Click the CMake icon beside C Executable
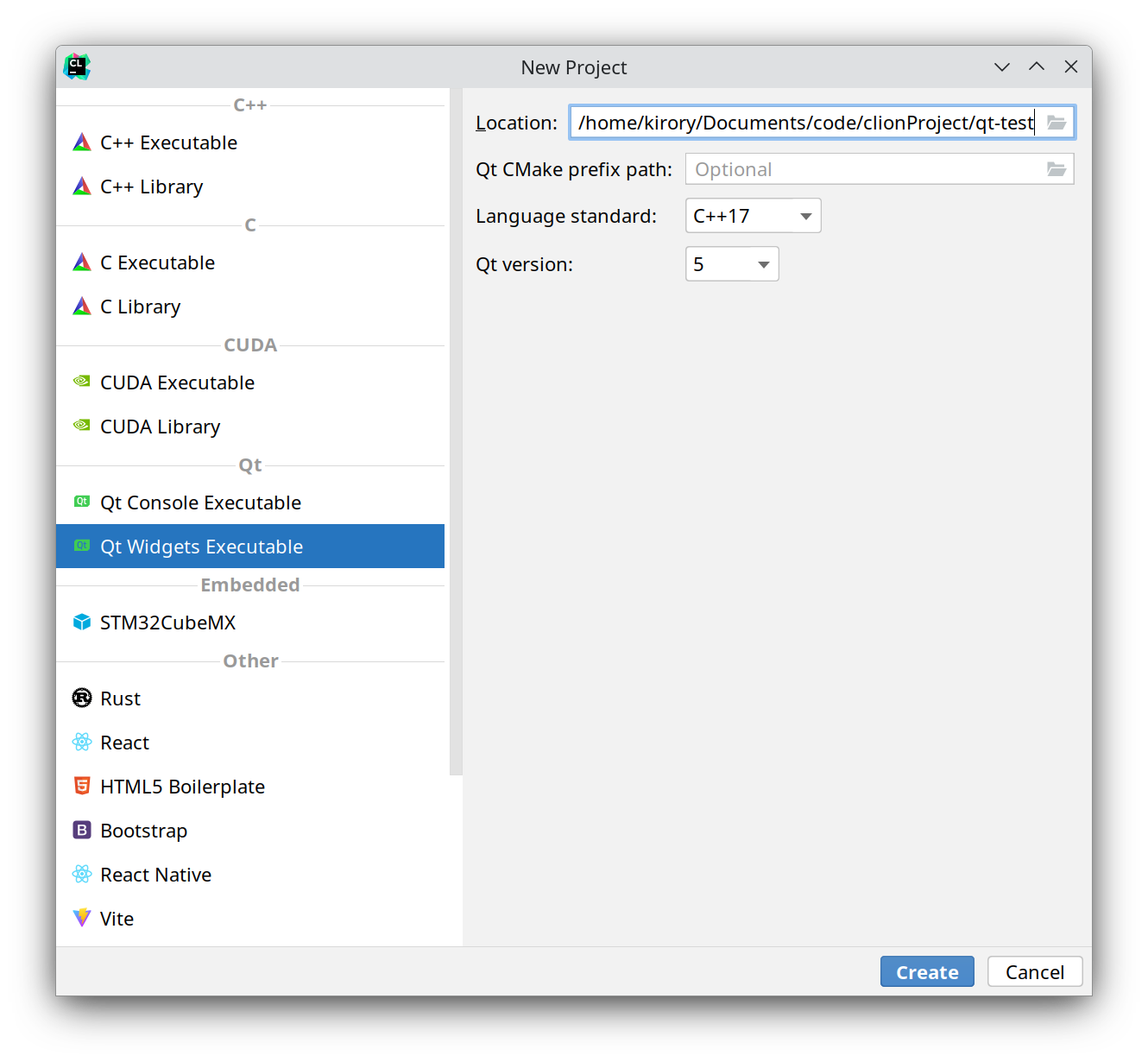 (x=82, y=262)
